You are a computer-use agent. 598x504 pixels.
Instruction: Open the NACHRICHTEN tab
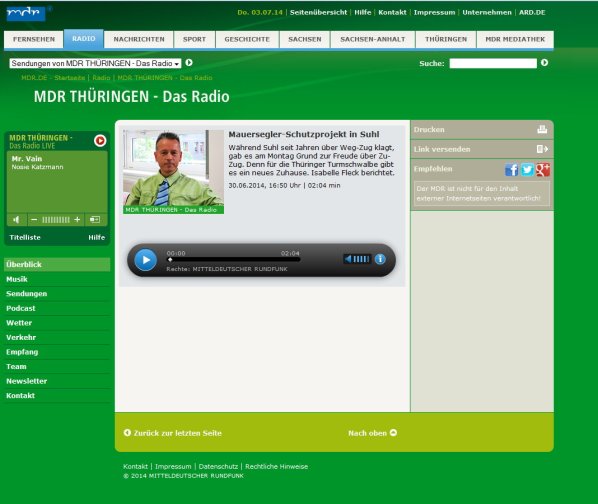(x=139, y=39)
